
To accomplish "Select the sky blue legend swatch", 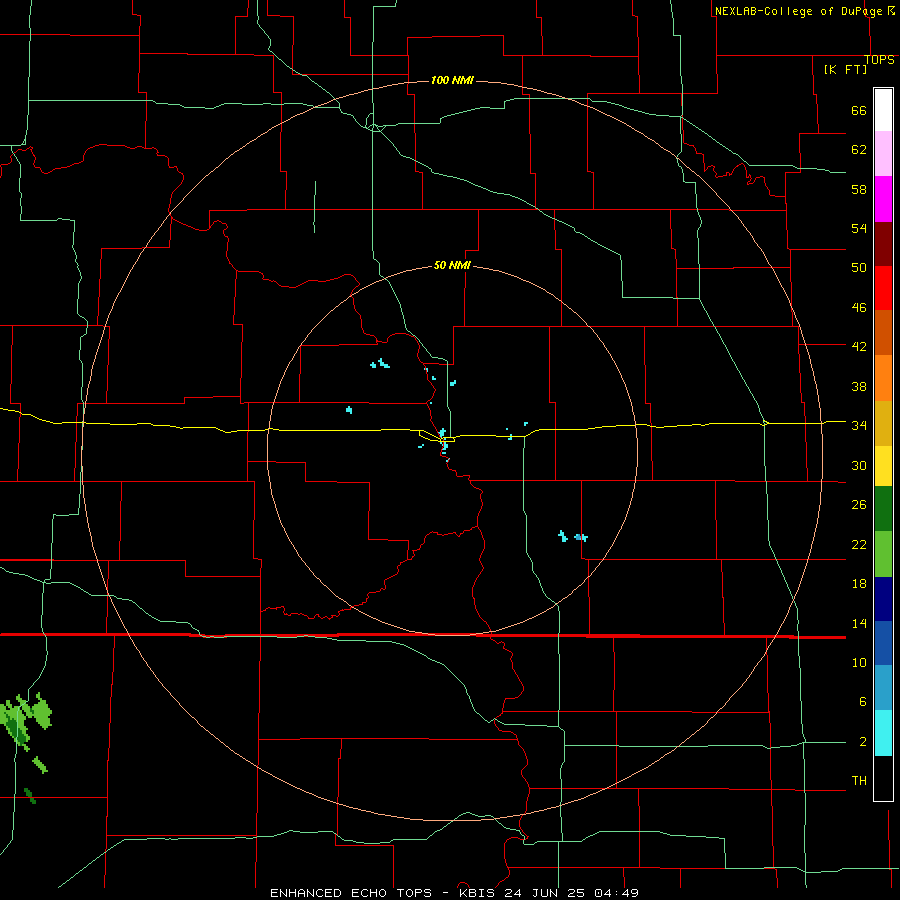I will pos(883,688).
